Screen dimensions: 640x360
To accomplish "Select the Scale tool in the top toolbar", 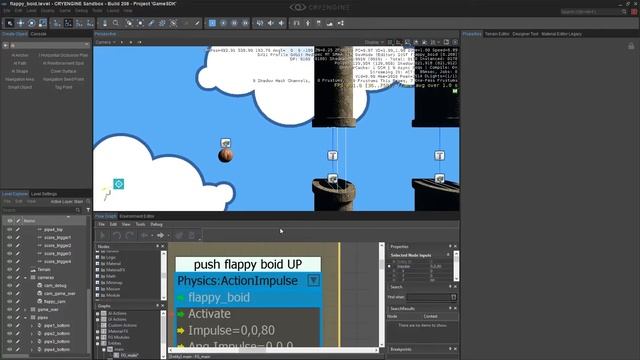I will 42,23.
